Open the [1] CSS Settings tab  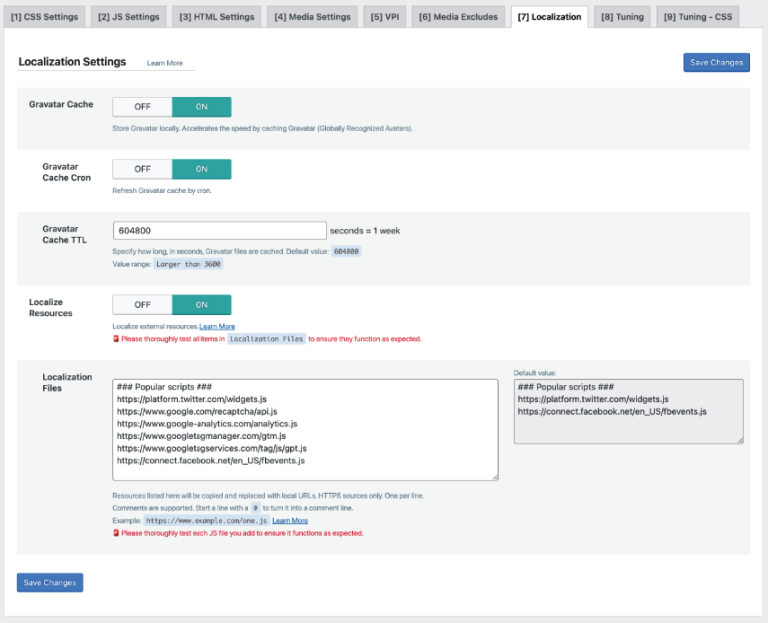point(45,17)
